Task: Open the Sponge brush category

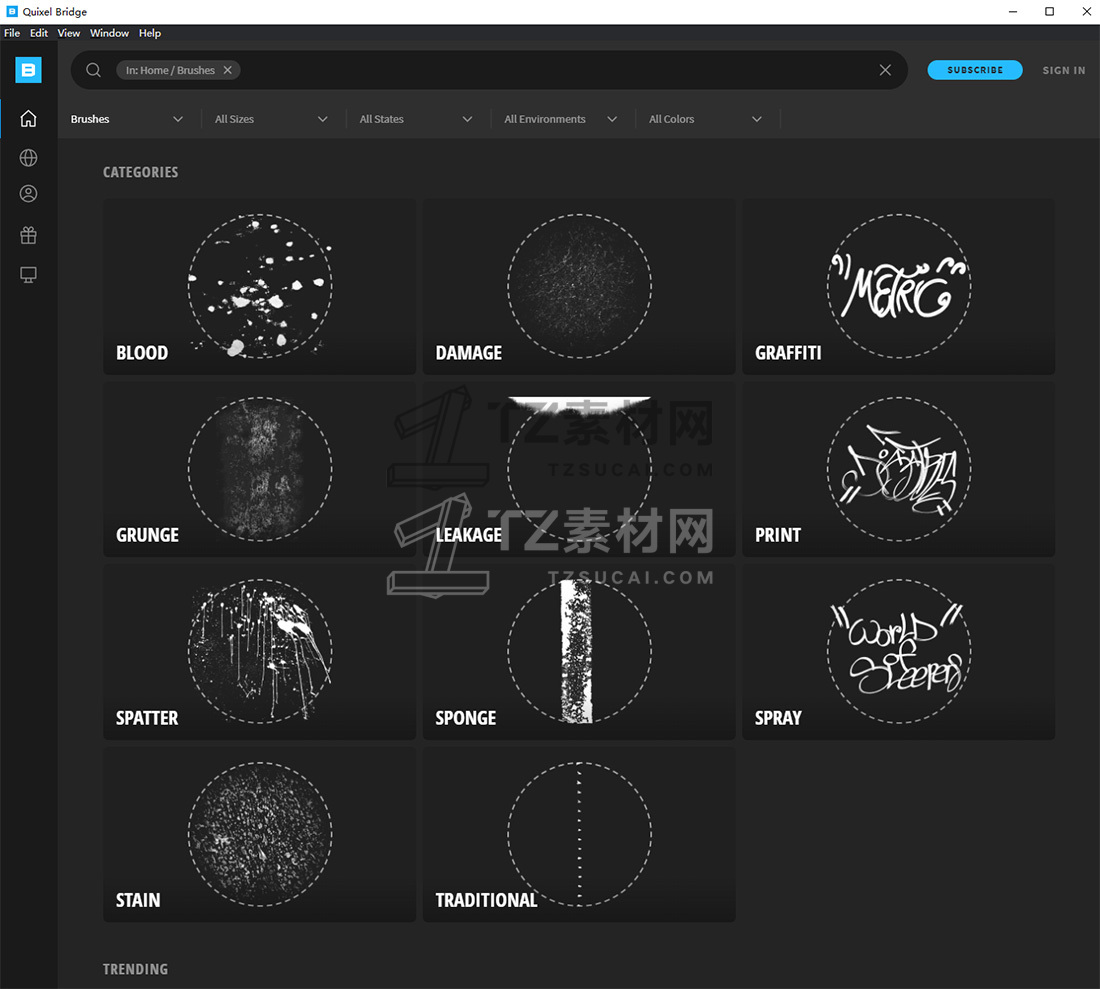Action: (579, 652)
